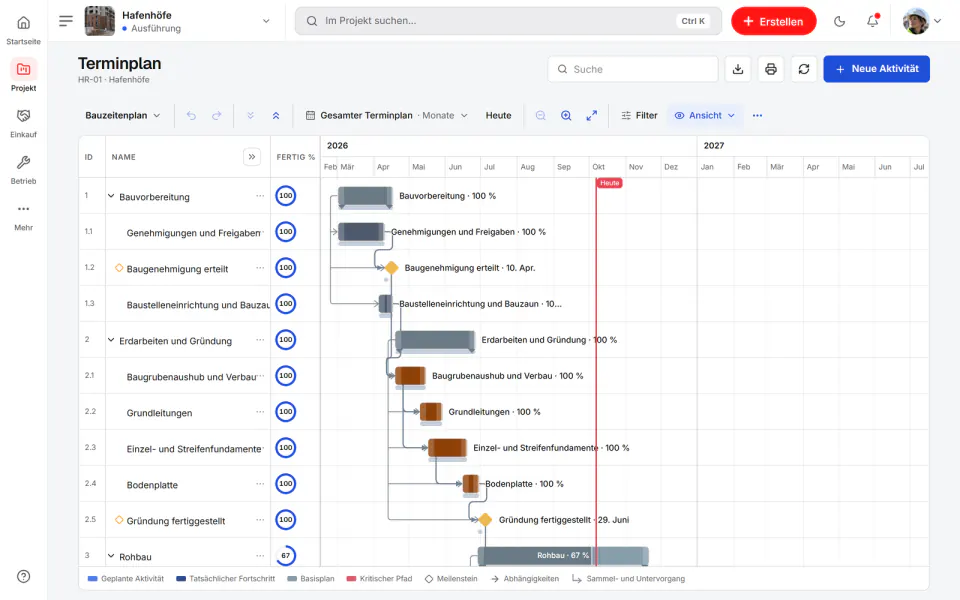Click the Einzel- und Streifenfundamente Gantt bar

pyautogui.click(x=448, y=448)
